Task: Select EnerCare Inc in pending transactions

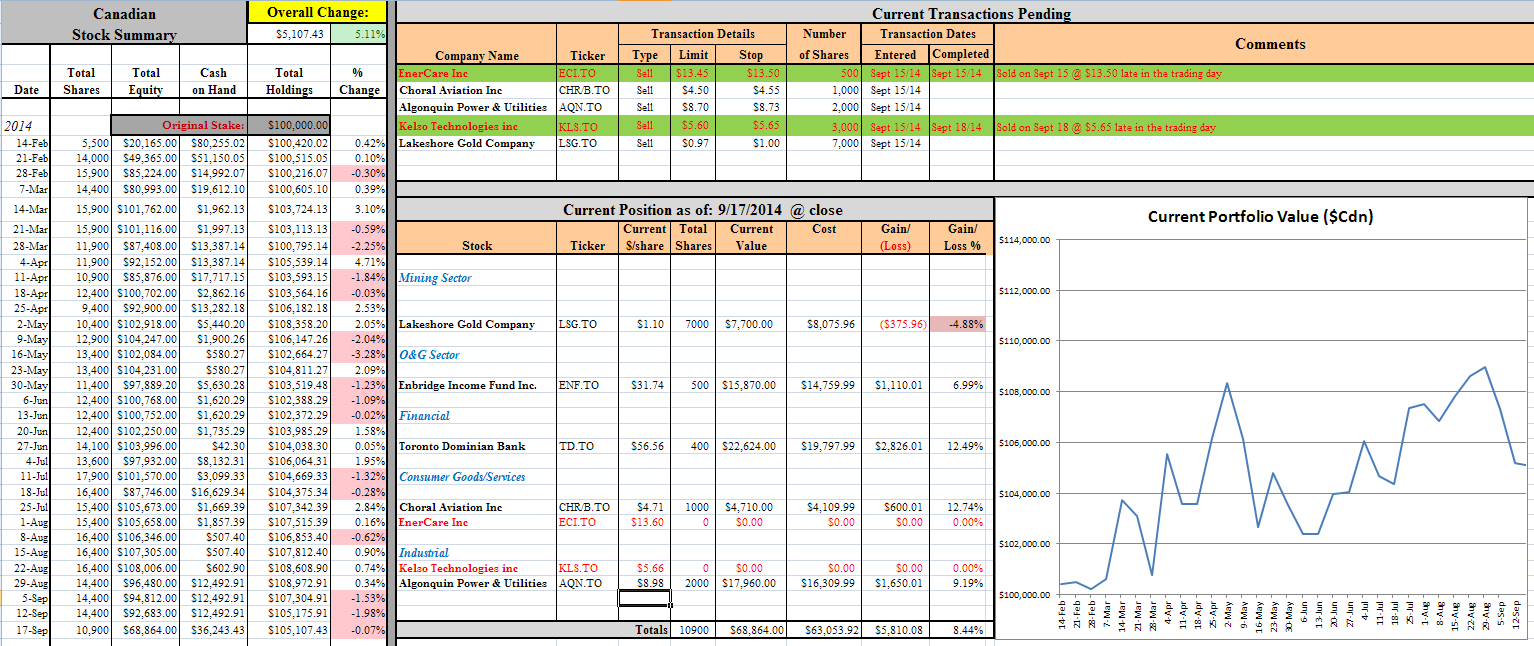Action: pos(477,73)
